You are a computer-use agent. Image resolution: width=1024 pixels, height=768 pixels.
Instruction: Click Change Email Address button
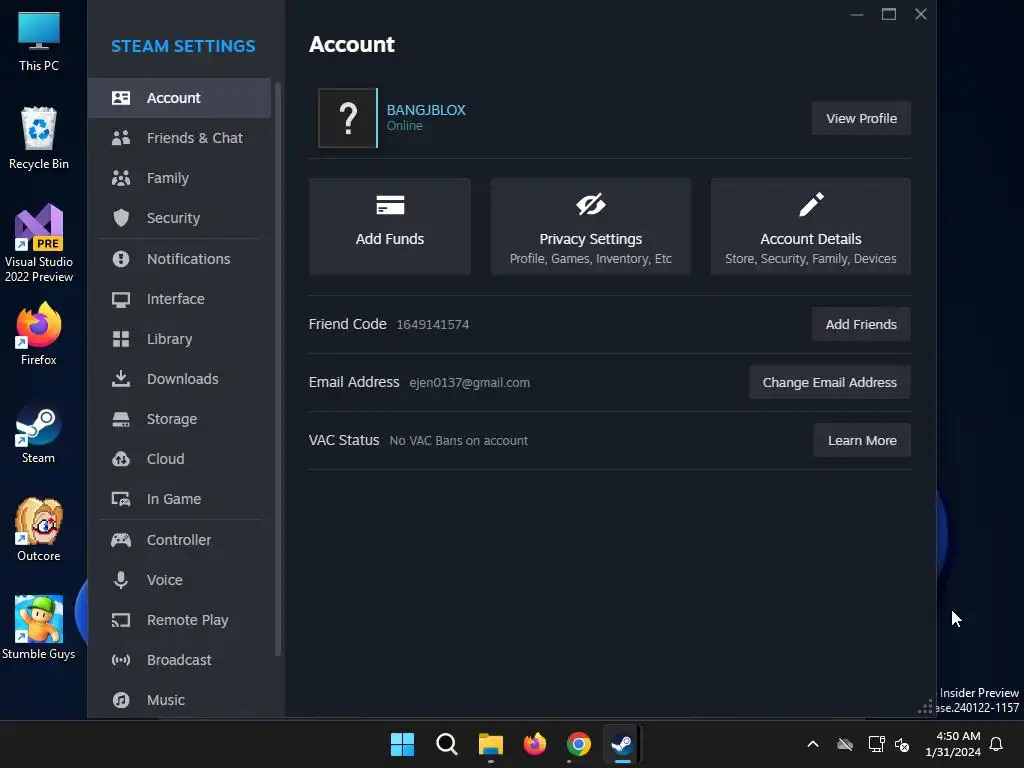(829, 382)
